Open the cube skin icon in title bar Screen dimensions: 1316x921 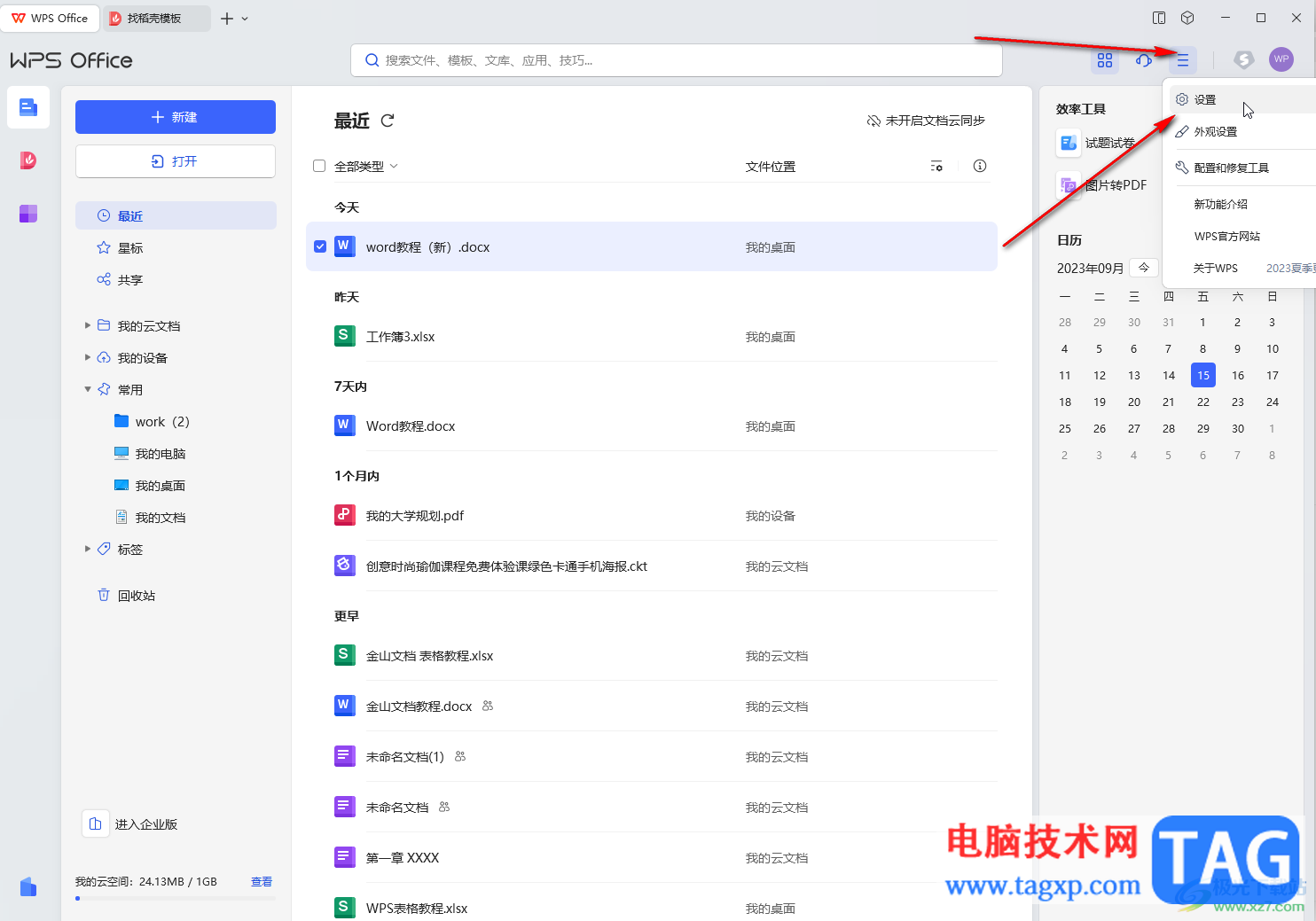coord(1187,18)
